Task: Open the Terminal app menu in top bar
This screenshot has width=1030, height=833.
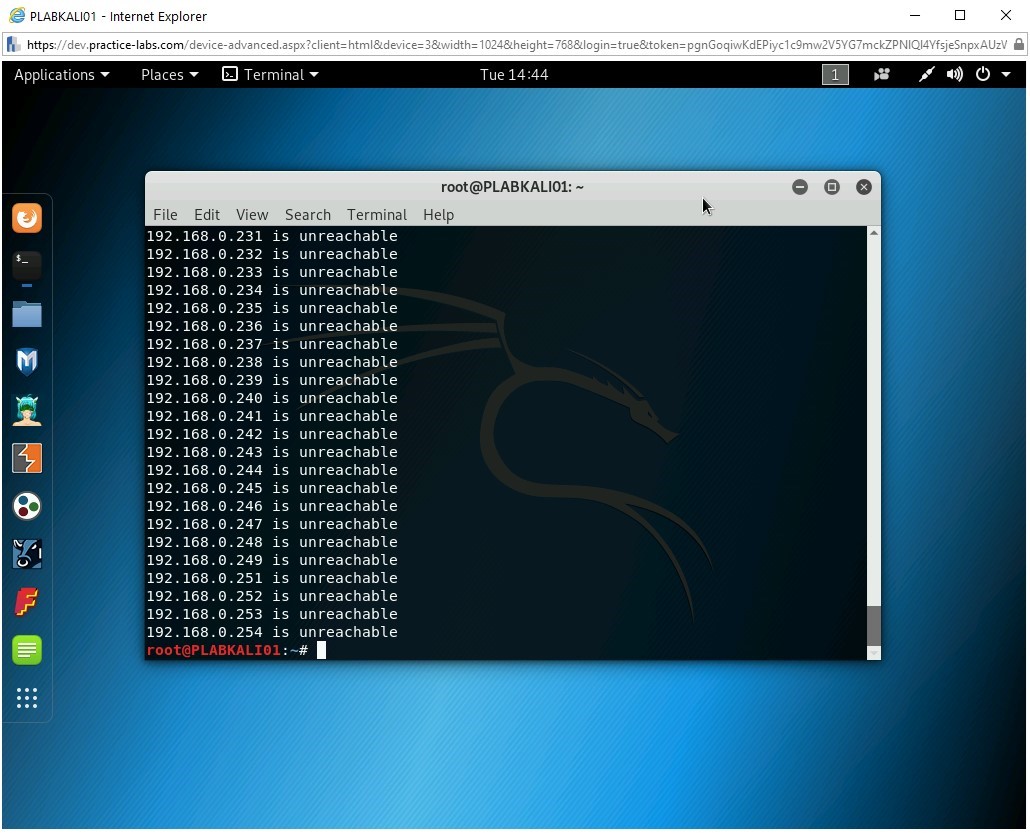Action: point(271,75)
